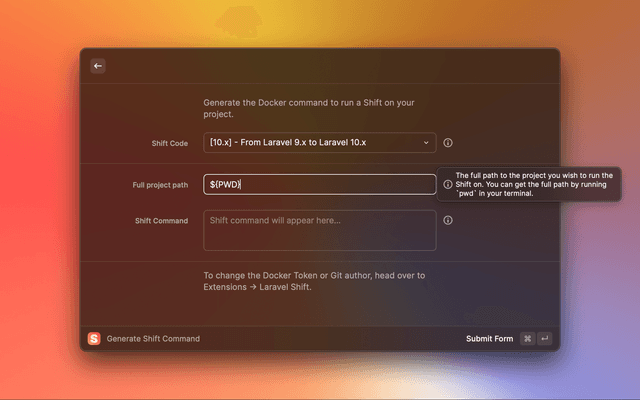Viewport: 640px width, 400px height.
Task: Click the Generate the Docker command description
Action: point(310,108)
